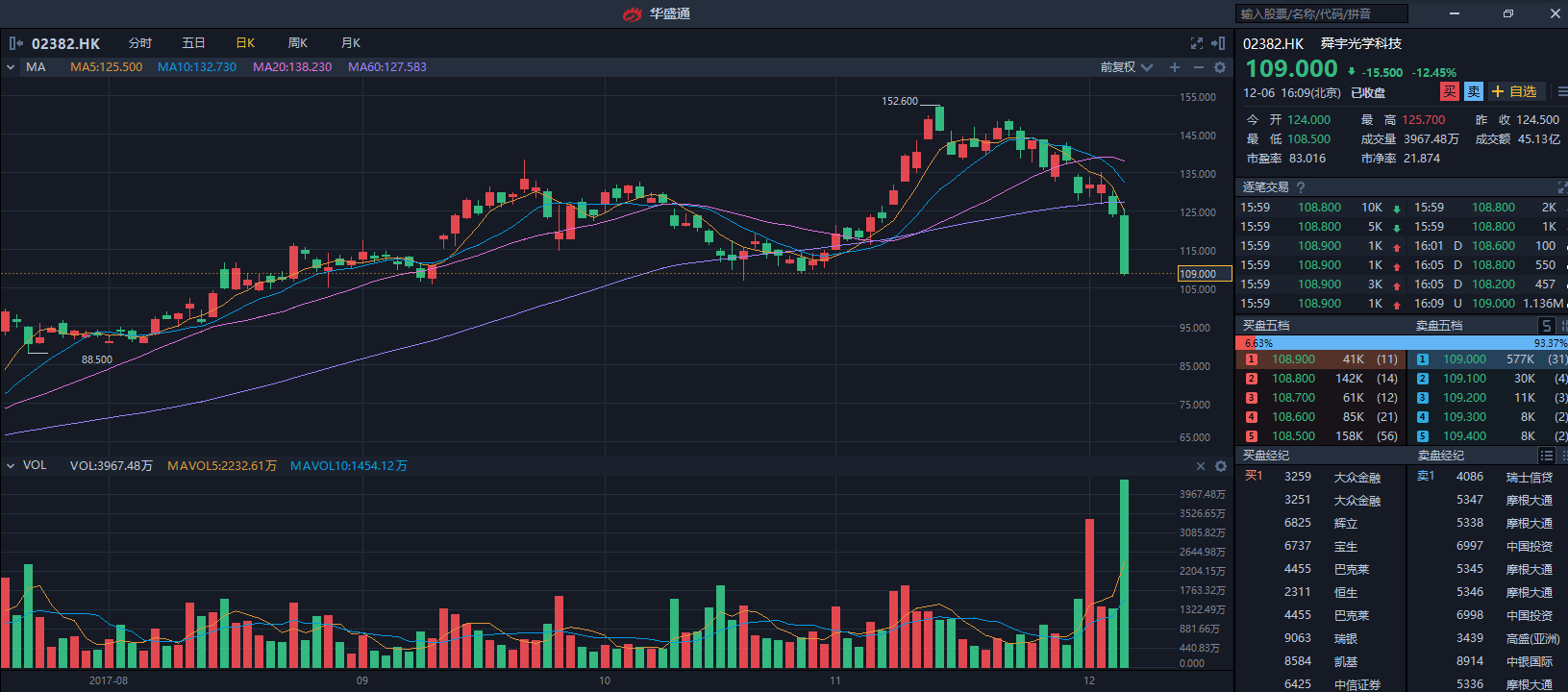Switch to the 周K weekly chart tab

coord(298,43)
